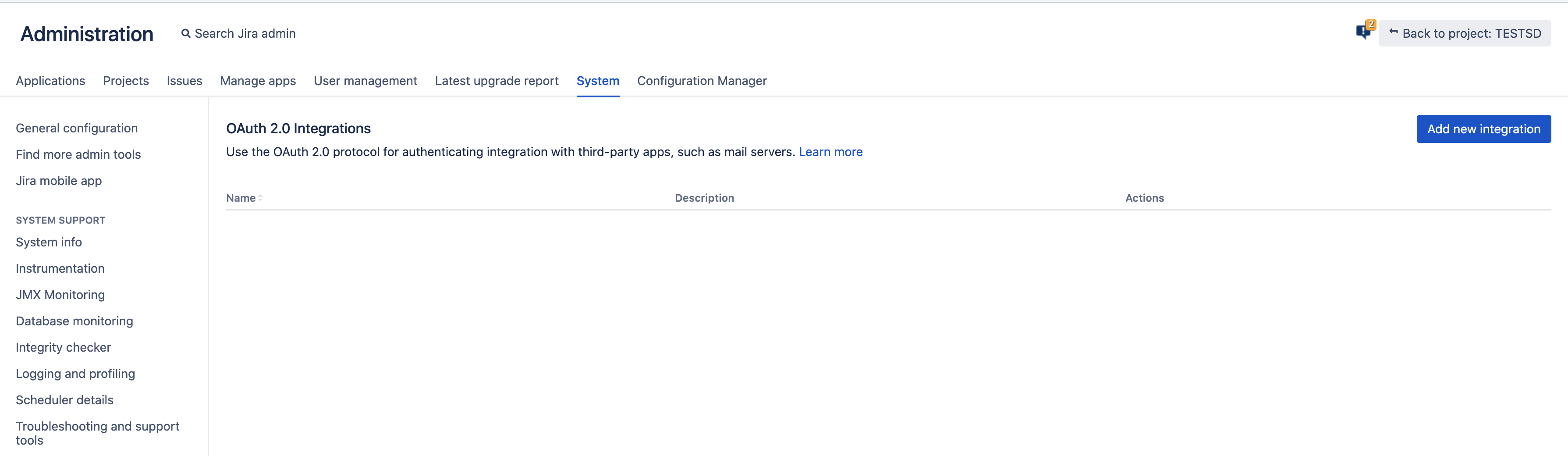Click the Name column header

coord(241,198)
